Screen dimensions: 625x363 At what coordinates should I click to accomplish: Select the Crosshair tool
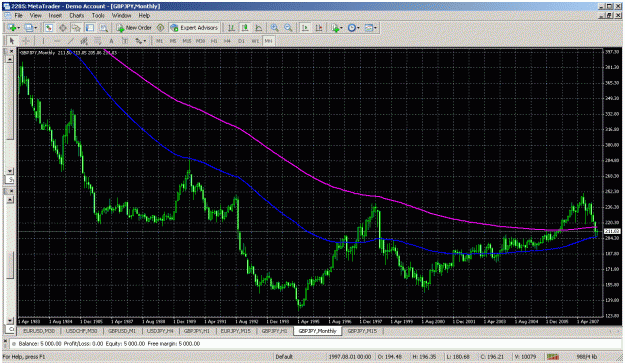click(x=26, y=41)
